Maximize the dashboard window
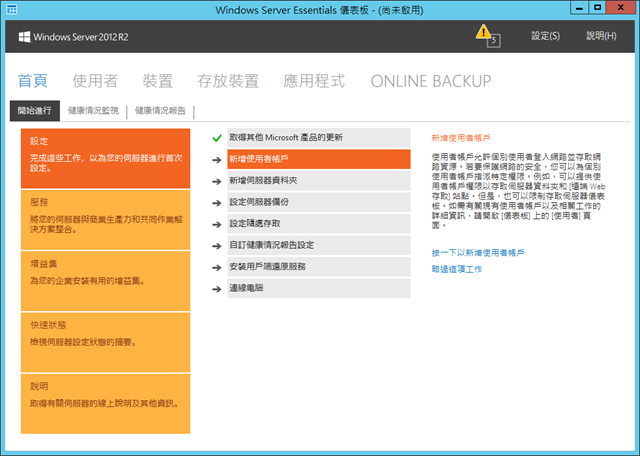 click(597, 8)
